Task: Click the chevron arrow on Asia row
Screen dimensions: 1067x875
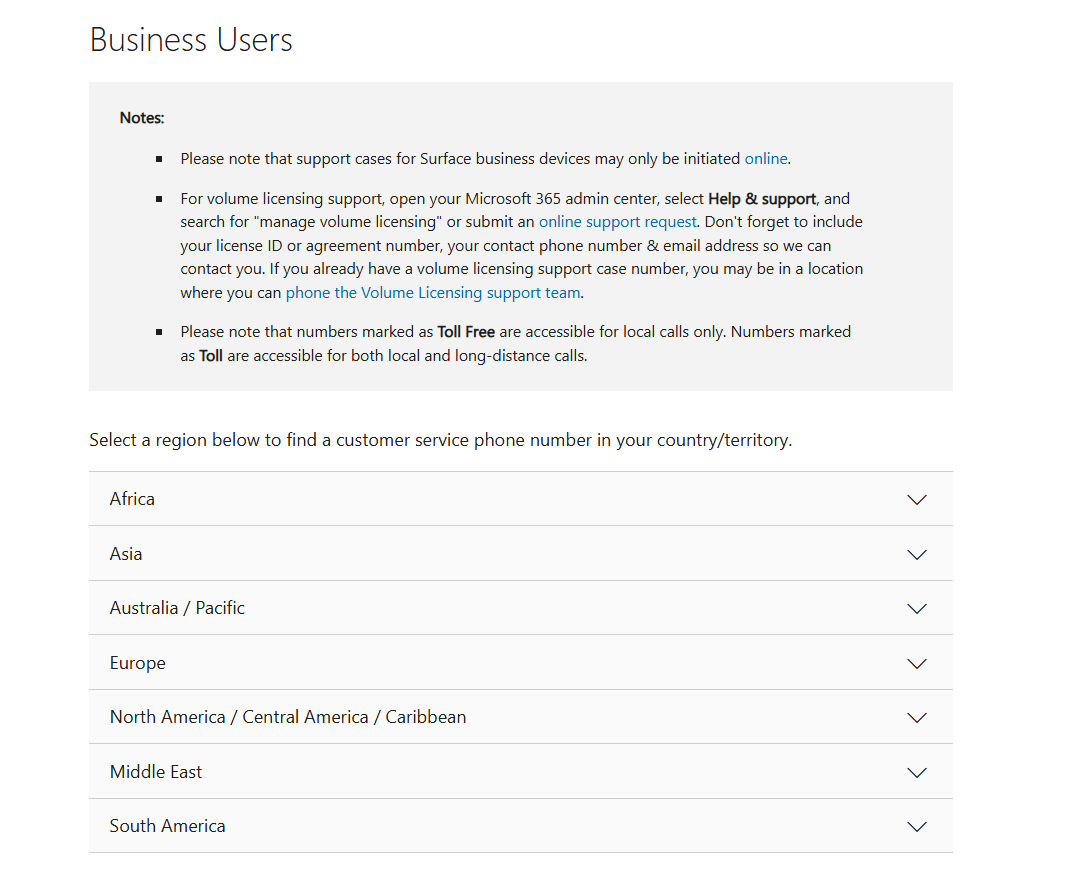Action: click(x=916, y=554)
